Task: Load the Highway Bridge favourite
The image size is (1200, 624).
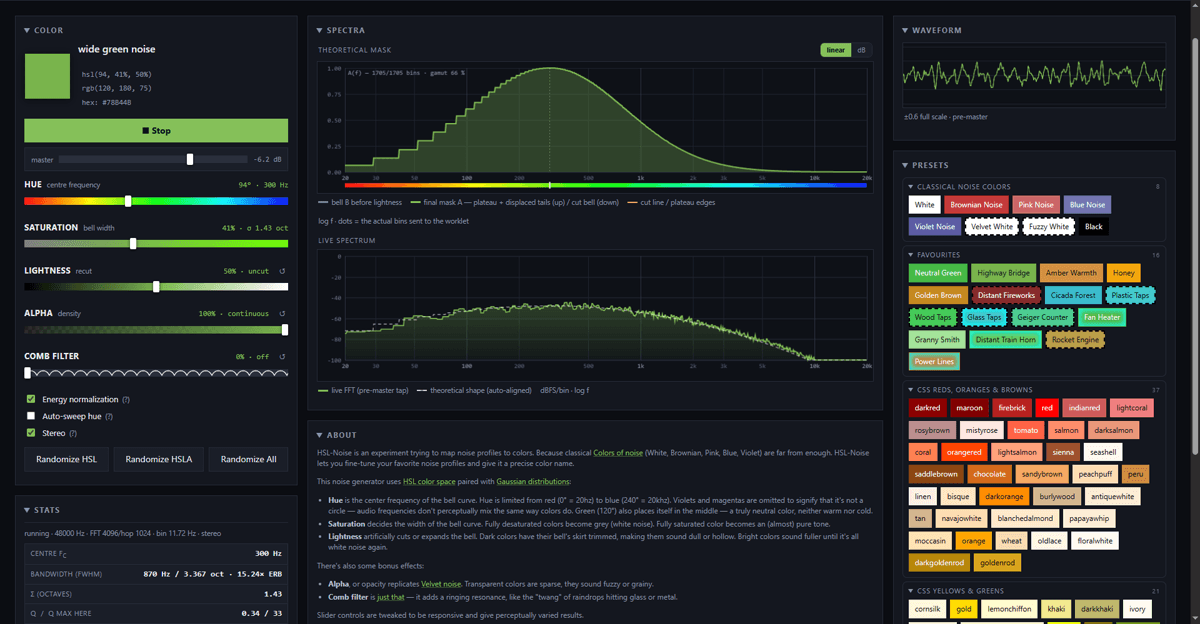Action: (x=1003, y=273)
